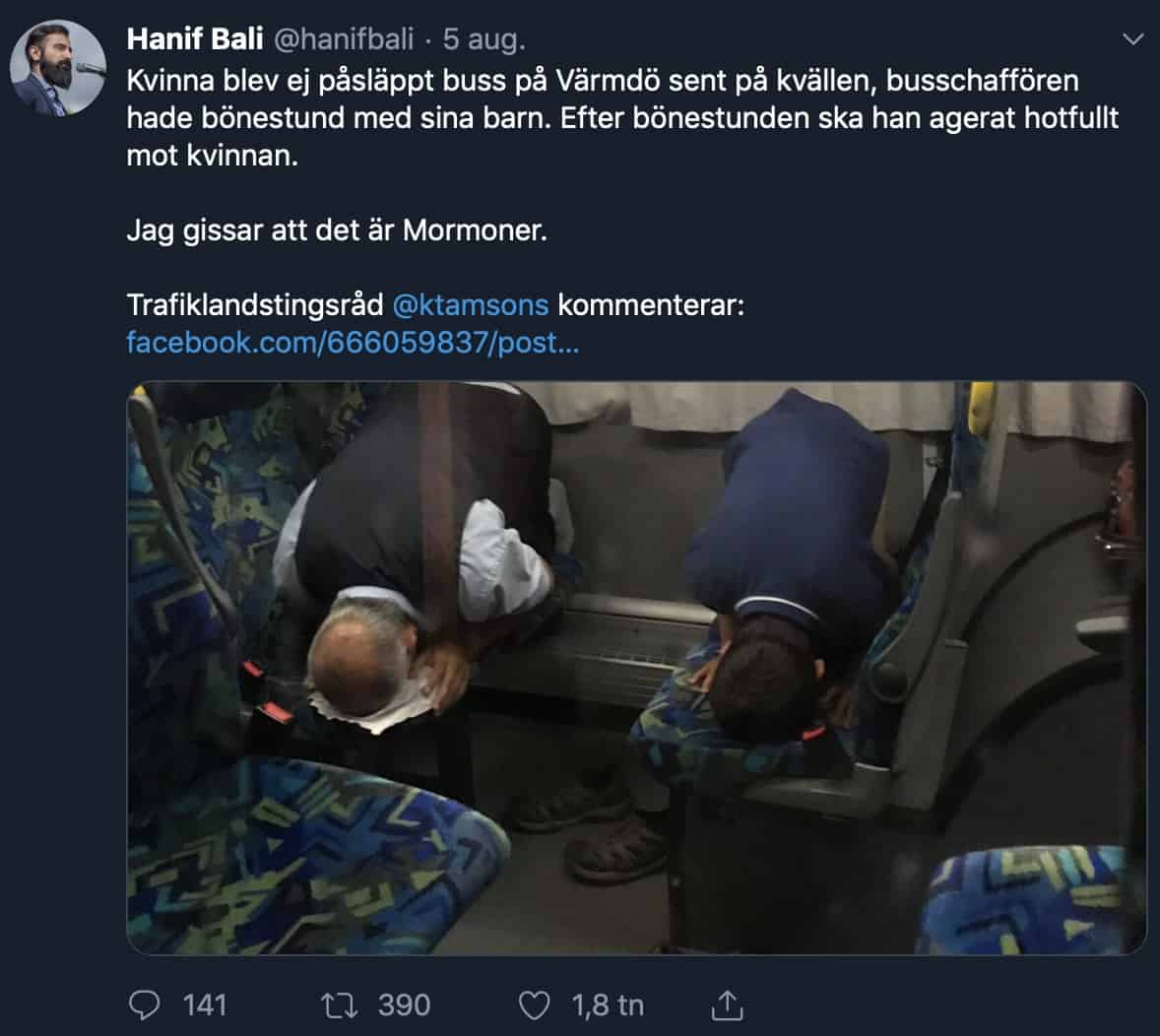Click the 1,8 tn likes count
The width and height of the screenshot is (1160, 1036).
point(608,1005)
